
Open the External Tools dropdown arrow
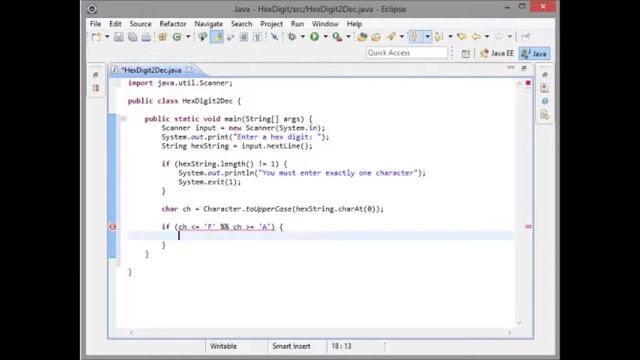[x=348, y=37]
